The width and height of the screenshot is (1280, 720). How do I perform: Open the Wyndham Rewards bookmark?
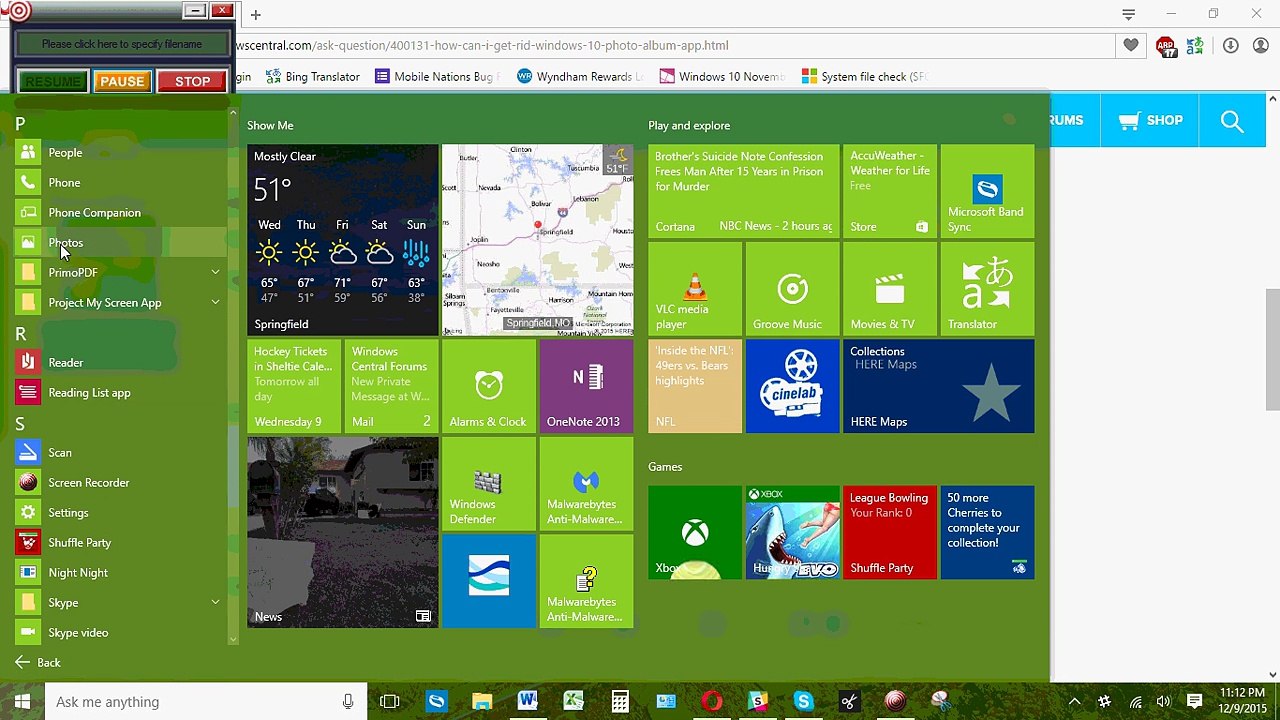[581, 77]
